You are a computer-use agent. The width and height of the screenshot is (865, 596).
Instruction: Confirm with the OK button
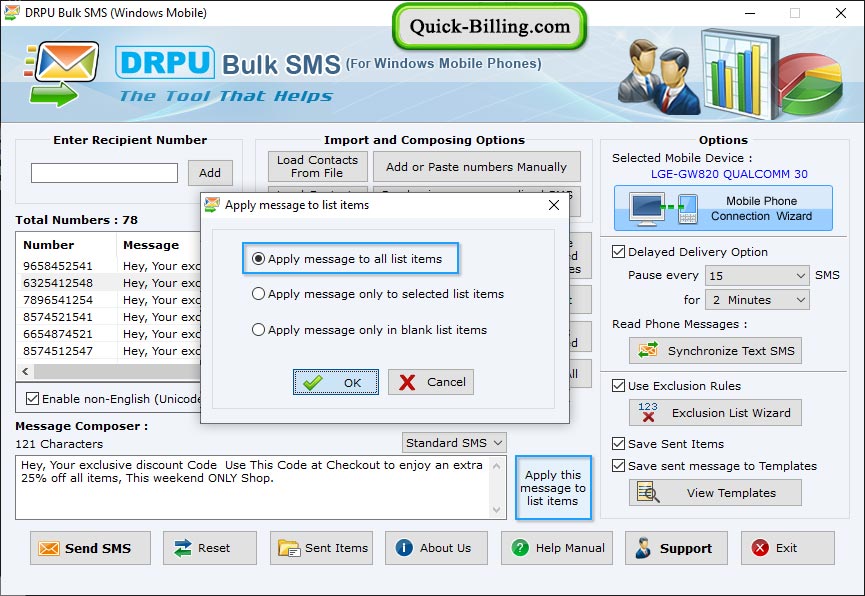tap(336, 382)
